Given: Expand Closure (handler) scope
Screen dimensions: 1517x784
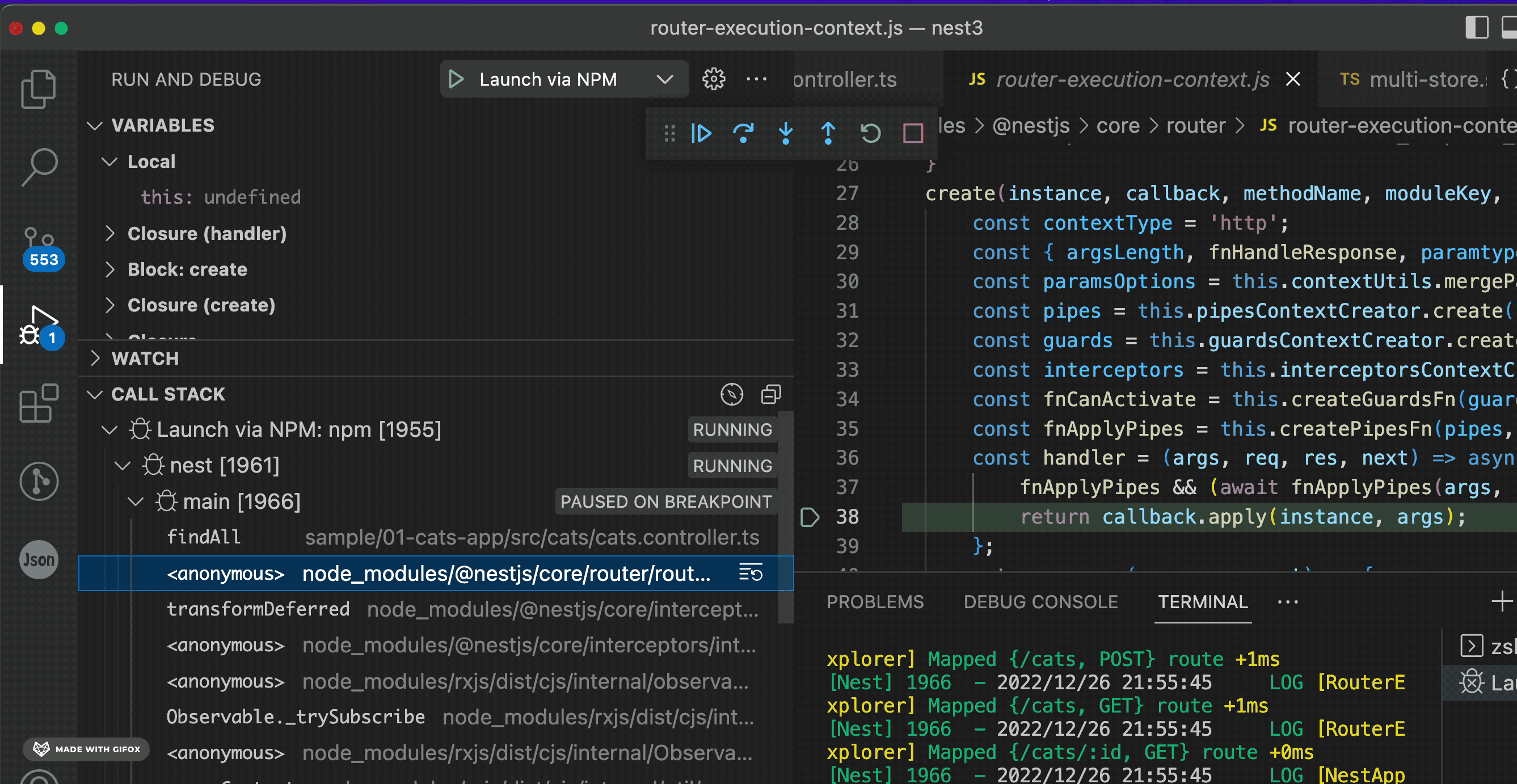Looking at the screenshot, I should 109,233.
